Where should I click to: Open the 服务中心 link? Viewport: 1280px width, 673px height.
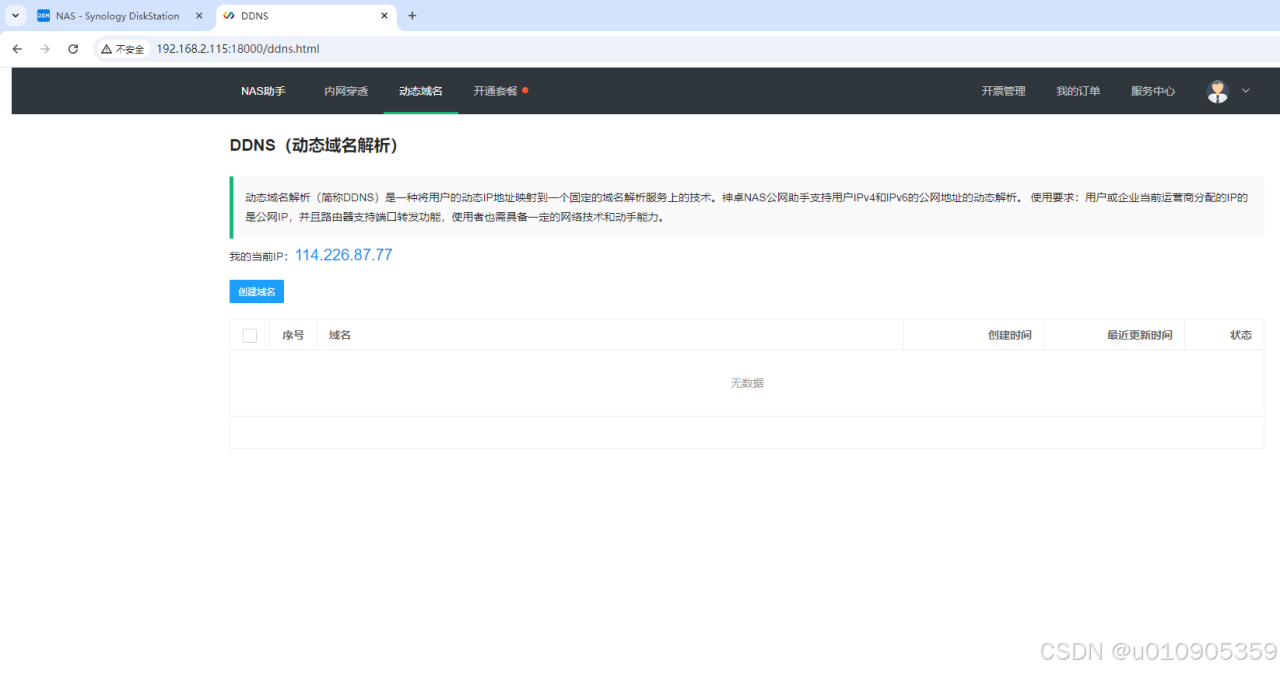(1153, 91)
